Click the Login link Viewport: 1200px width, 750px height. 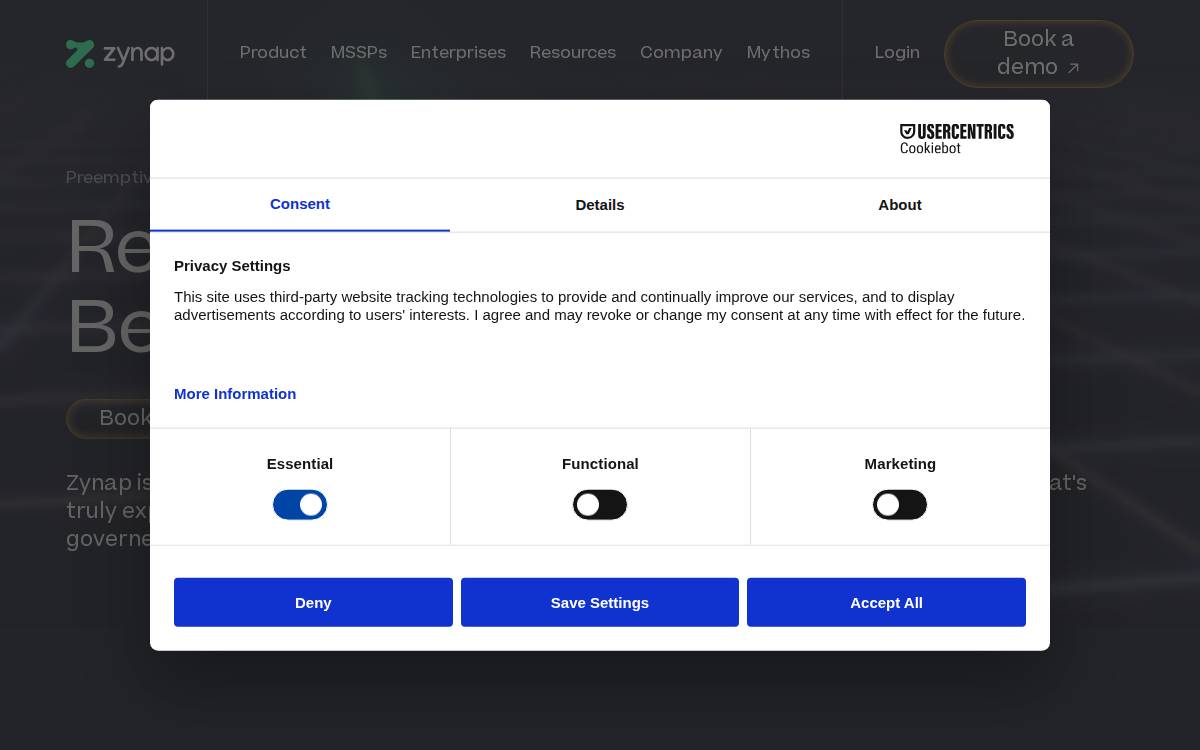click(x=897, y=53)
